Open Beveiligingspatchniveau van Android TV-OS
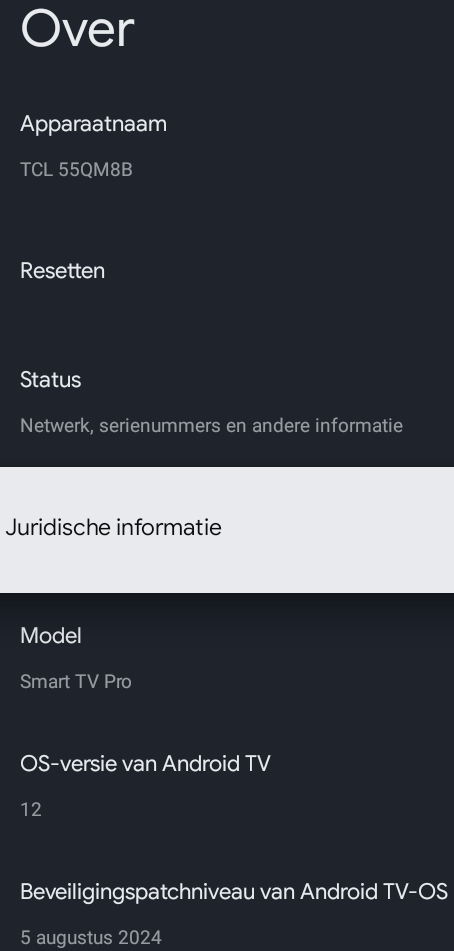 [x=227, y=914]
